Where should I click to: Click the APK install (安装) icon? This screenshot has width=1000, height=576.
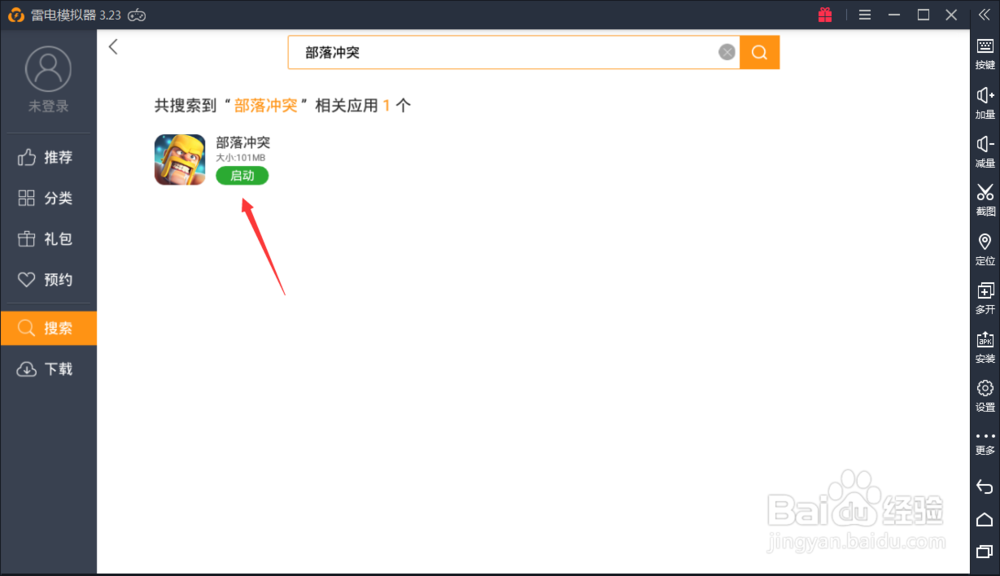(984, 347)
